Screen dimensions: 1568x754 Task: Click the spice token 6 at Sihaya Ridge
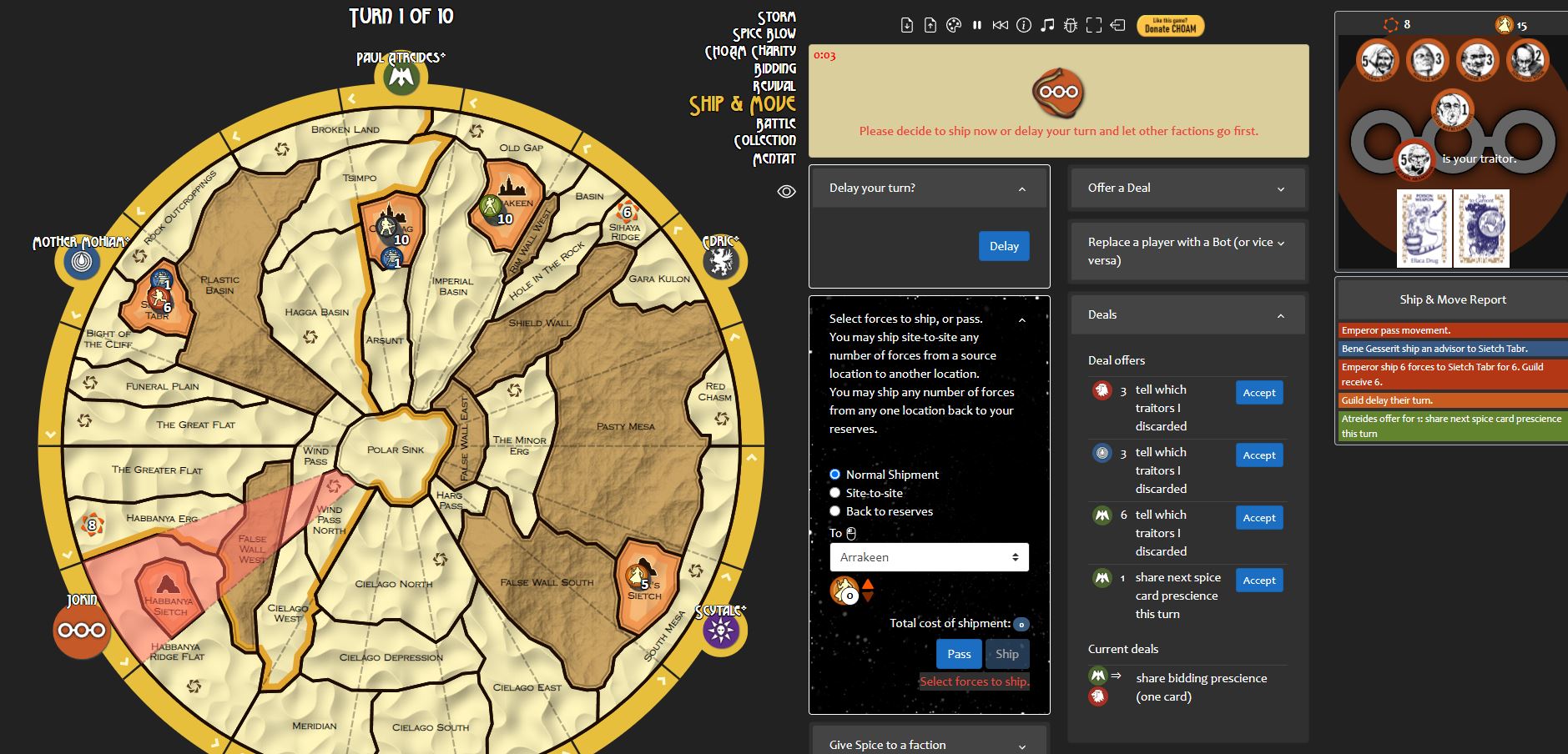[626, 212]
